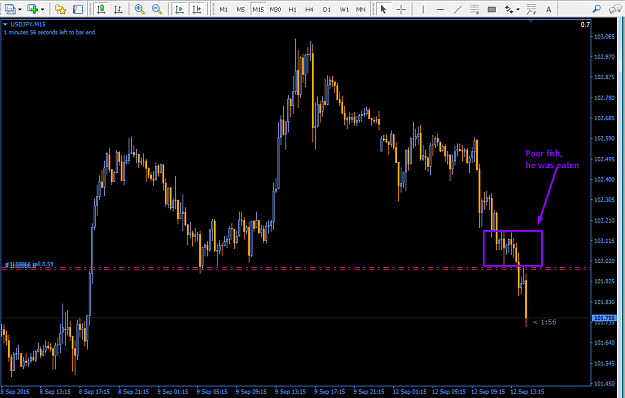Click the USDJPY,M15 chart title
625x398 pixels.
pos(28,24)
